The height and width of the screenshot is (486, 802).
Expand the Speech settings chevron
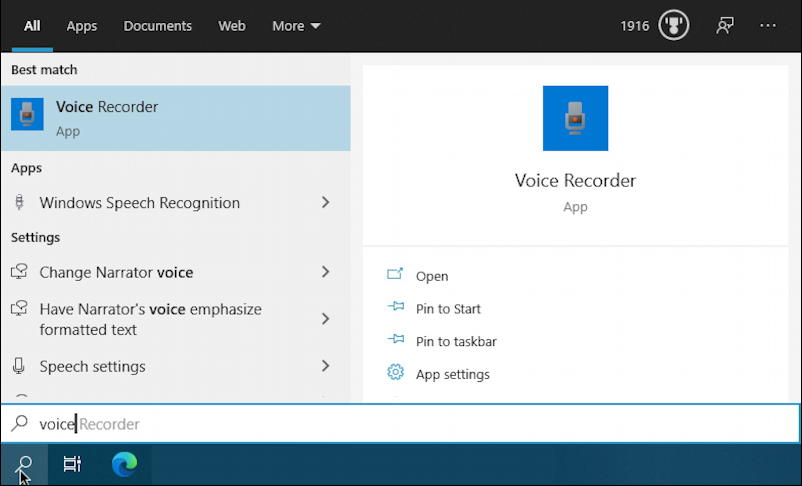tap(325, 366)
